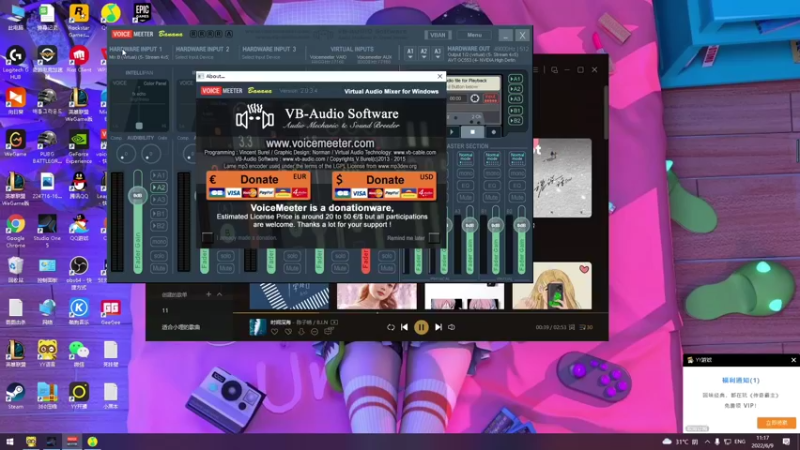The height and width of the screenshot is (450, 800).
Task: Toggle B2 bus on Hardware Input 1
Action: (x=159, y=226)
